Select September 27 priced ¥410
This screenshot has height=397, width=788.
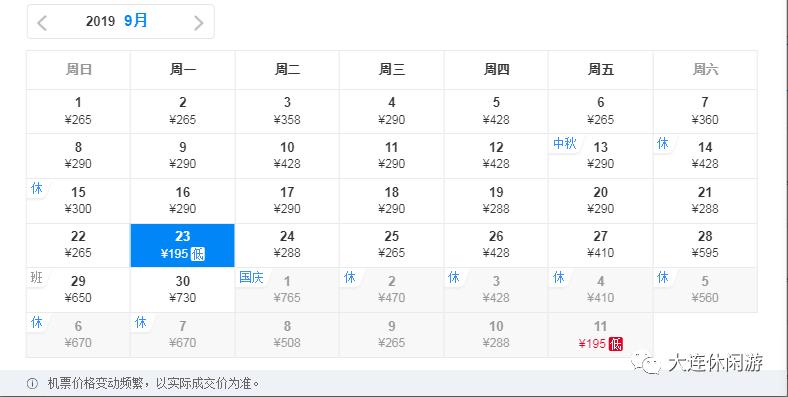tap(601, 245)
